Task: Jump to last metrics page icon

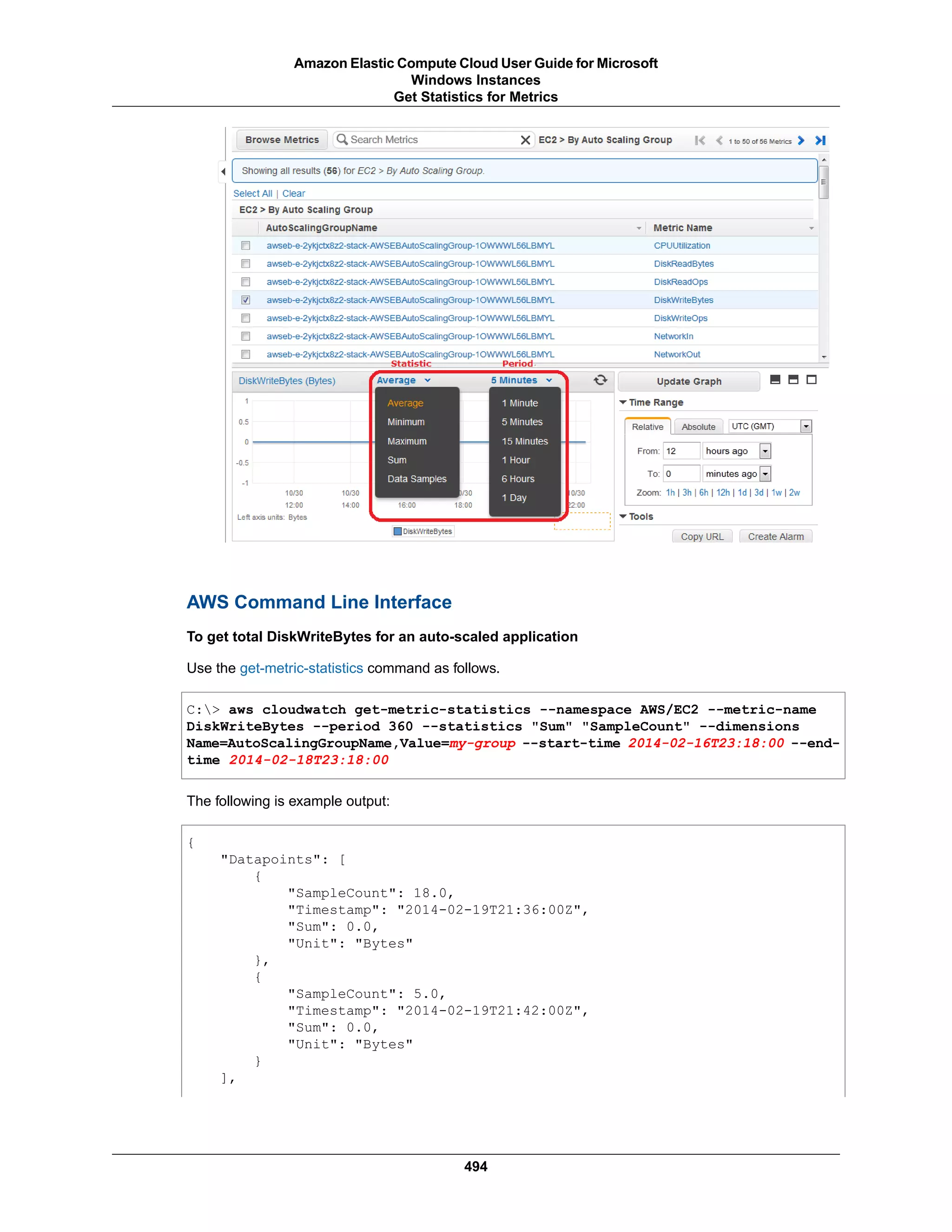Action: point(820,140)
